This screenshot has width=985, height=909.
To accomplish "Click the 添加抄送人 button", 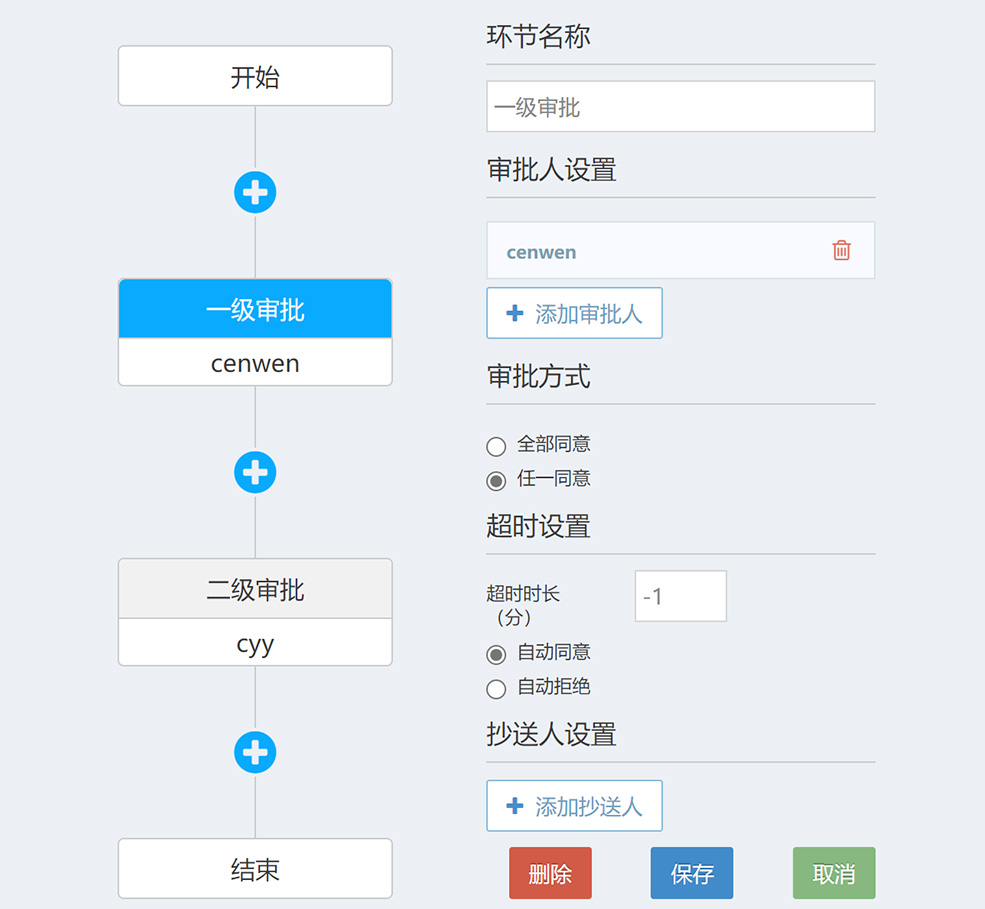I will click(x=574, y=806).
